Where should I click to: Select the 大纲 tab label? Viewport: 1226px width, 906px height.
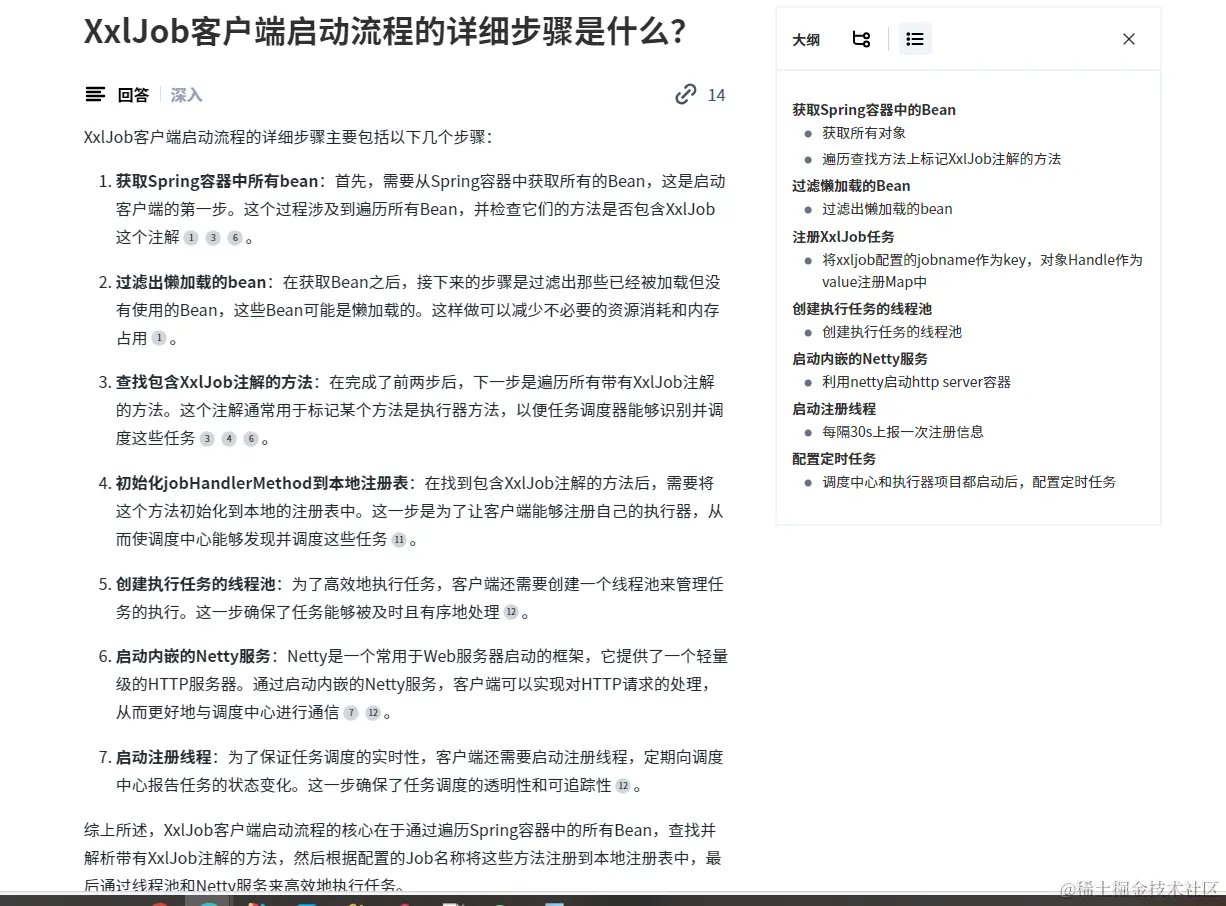[806, 40]
